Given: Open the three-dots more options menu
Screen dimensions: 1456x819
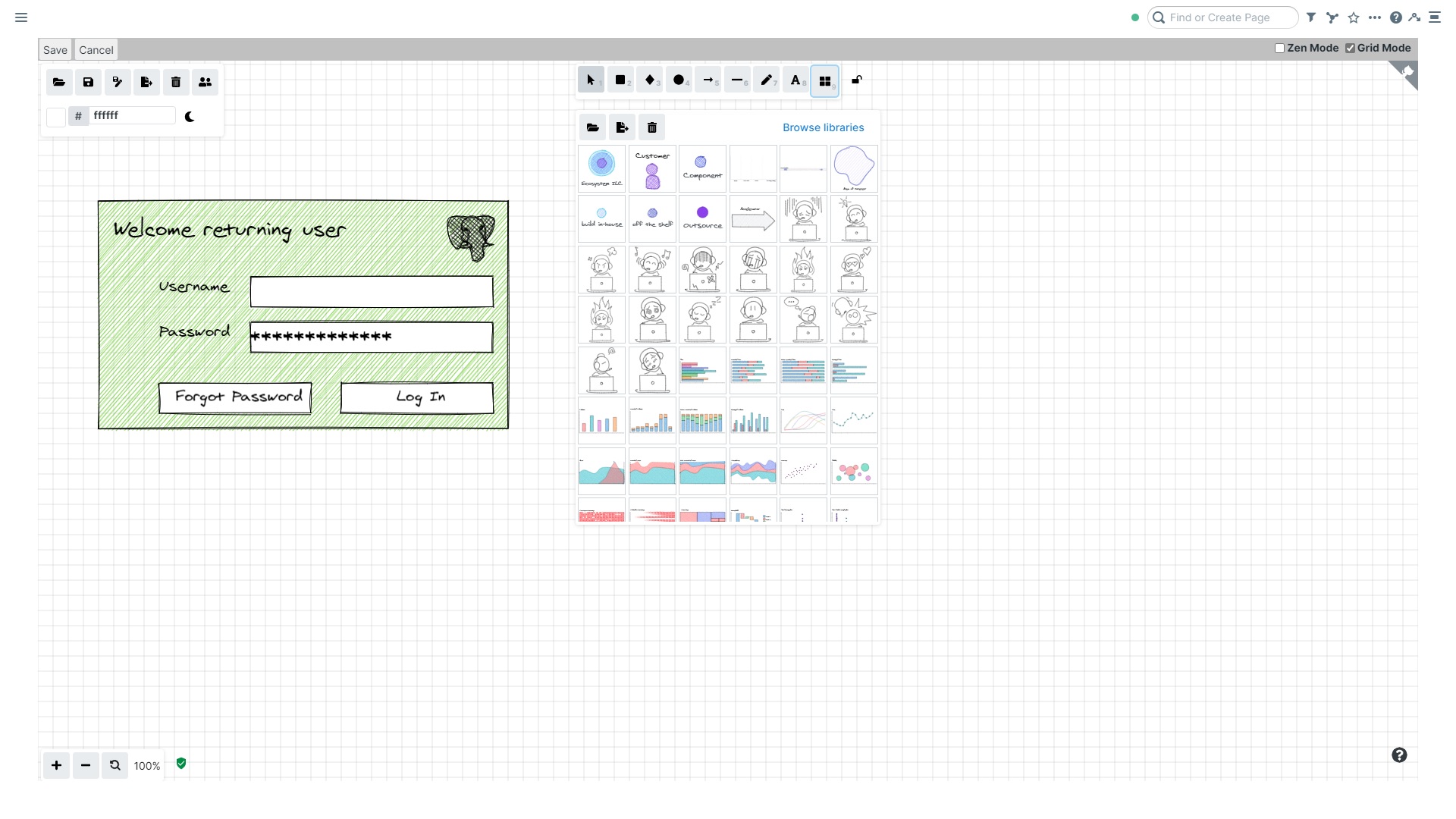Looking at the screenshot, I should coord(1375,17).
